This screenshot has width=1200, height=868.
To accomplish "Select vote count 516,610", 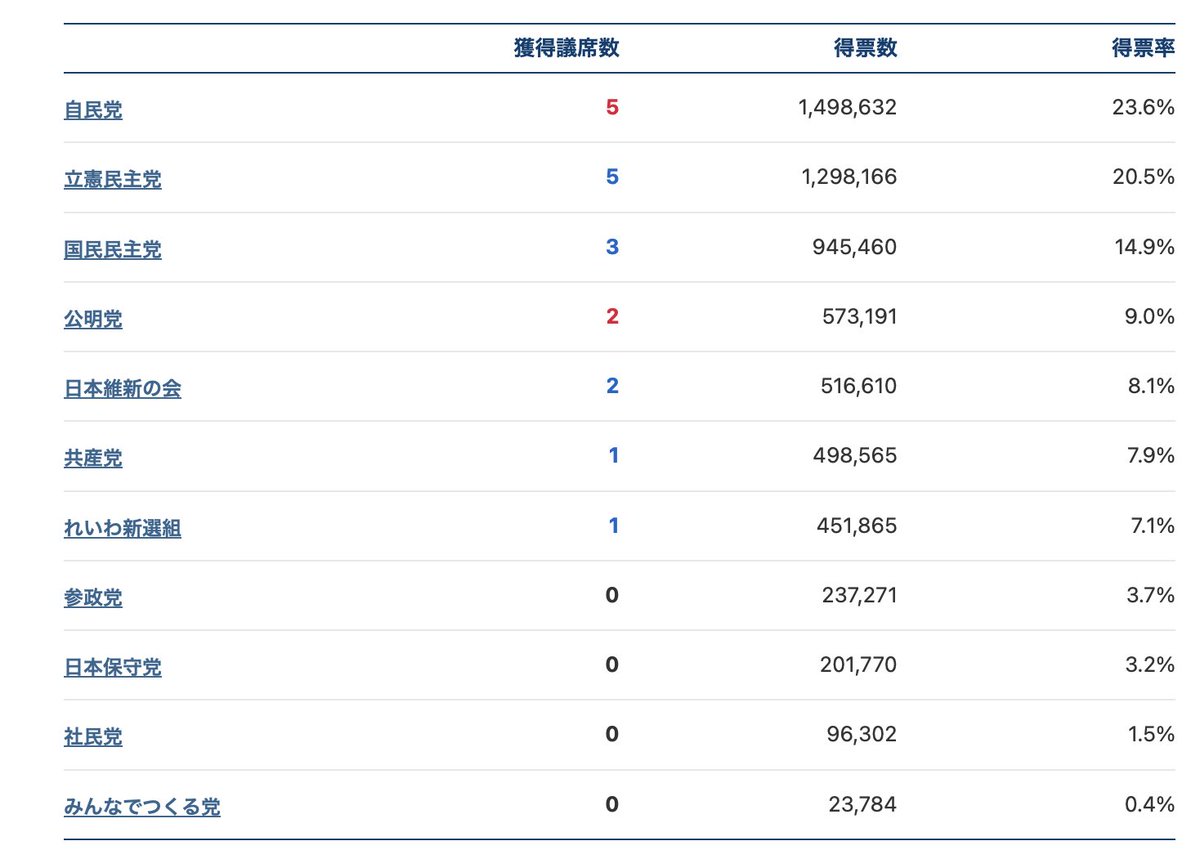I will click(857, 386).
